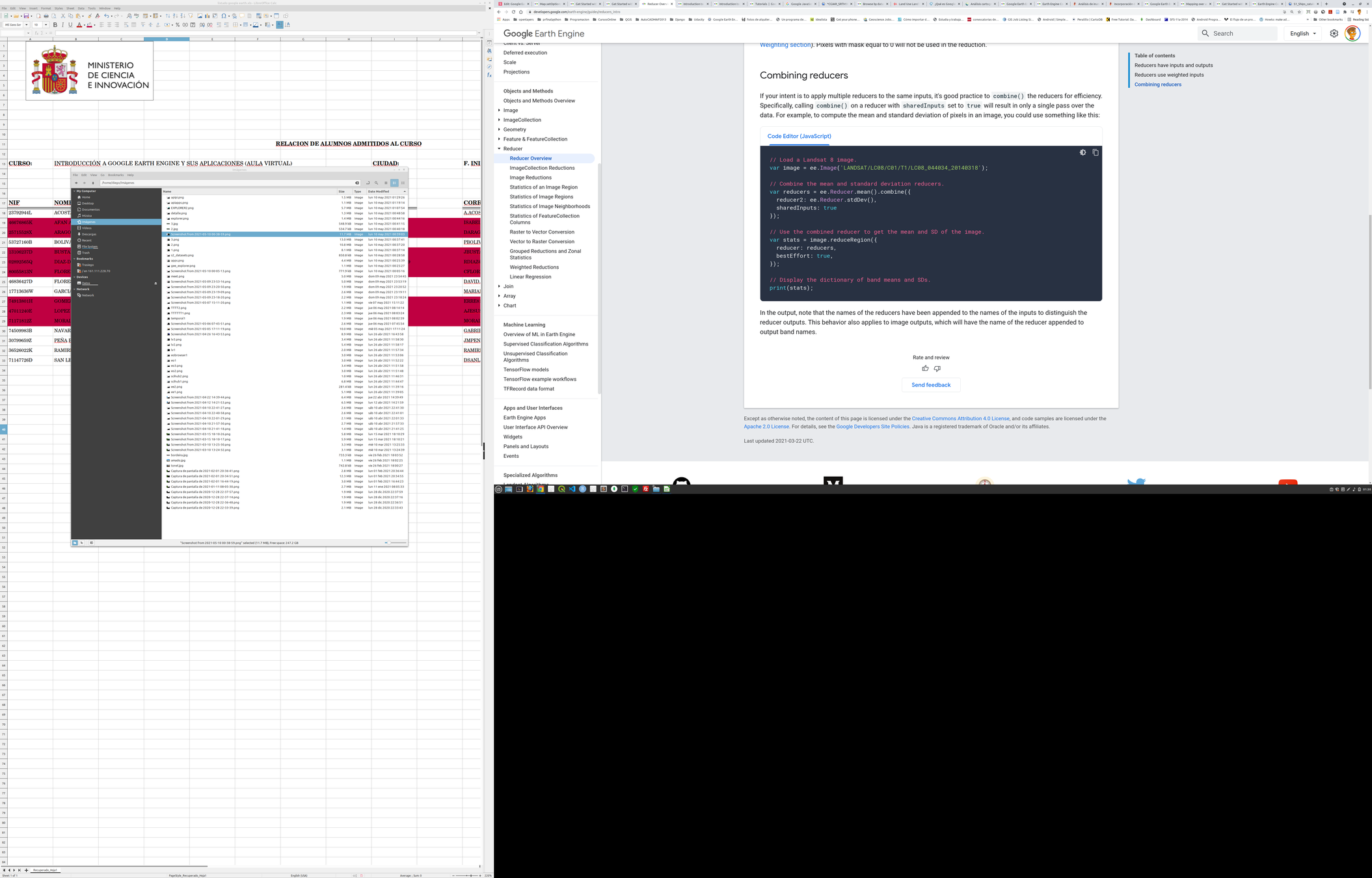Click the search icon in the file manager
Screen dimensions: 1372x878
[376, 183]
